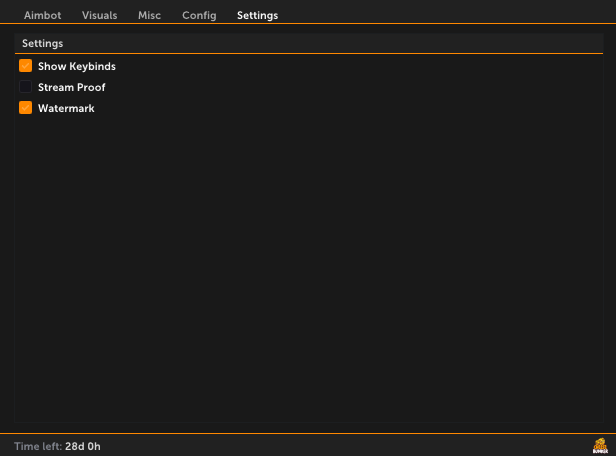Click the logo icon in the footer
The width and height of the screenshot is (616, 456).
(x=600, y=446)
